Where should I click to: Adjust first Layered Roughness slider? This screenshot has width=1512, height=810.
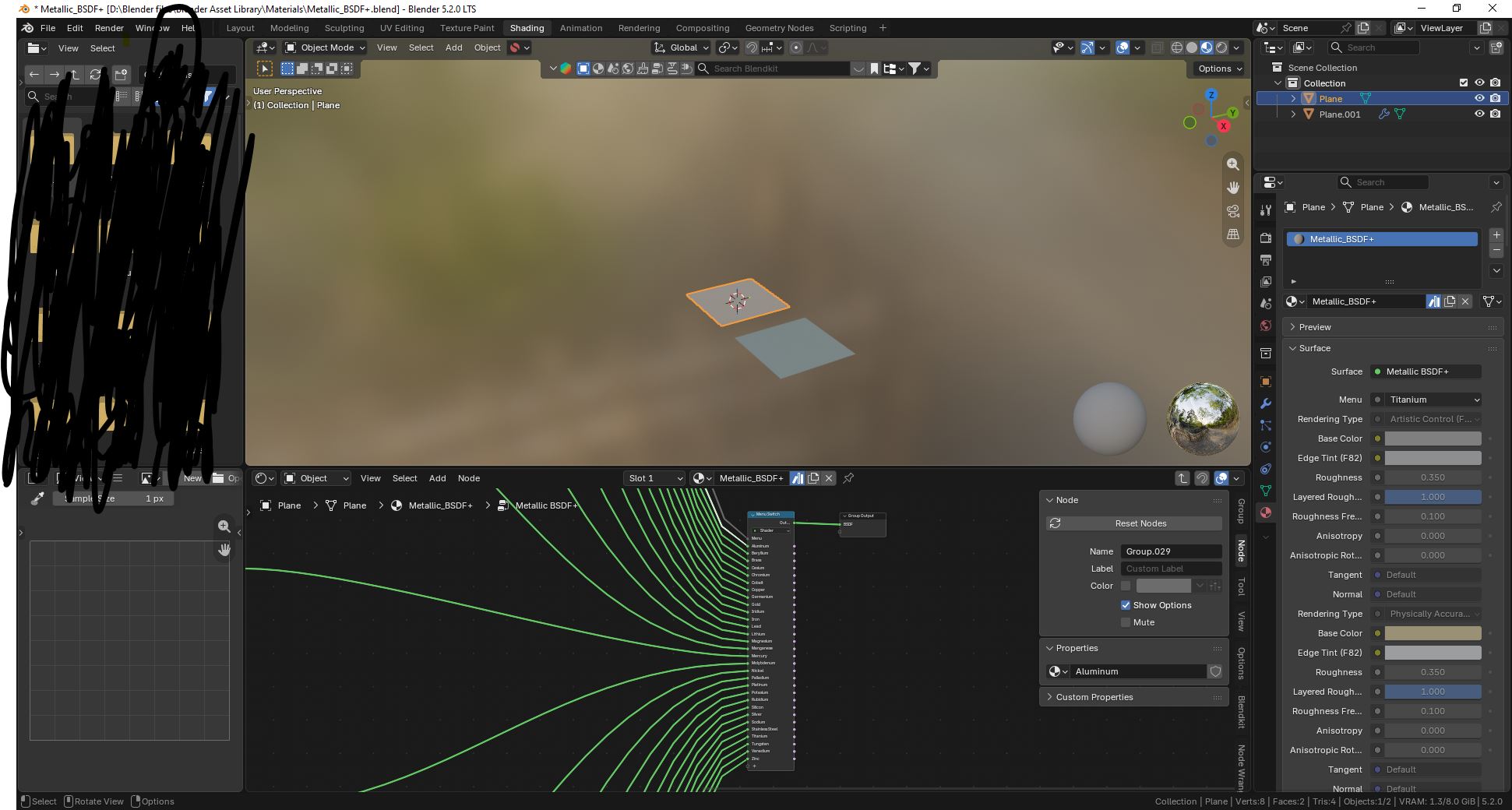(x=1433, y=497)
